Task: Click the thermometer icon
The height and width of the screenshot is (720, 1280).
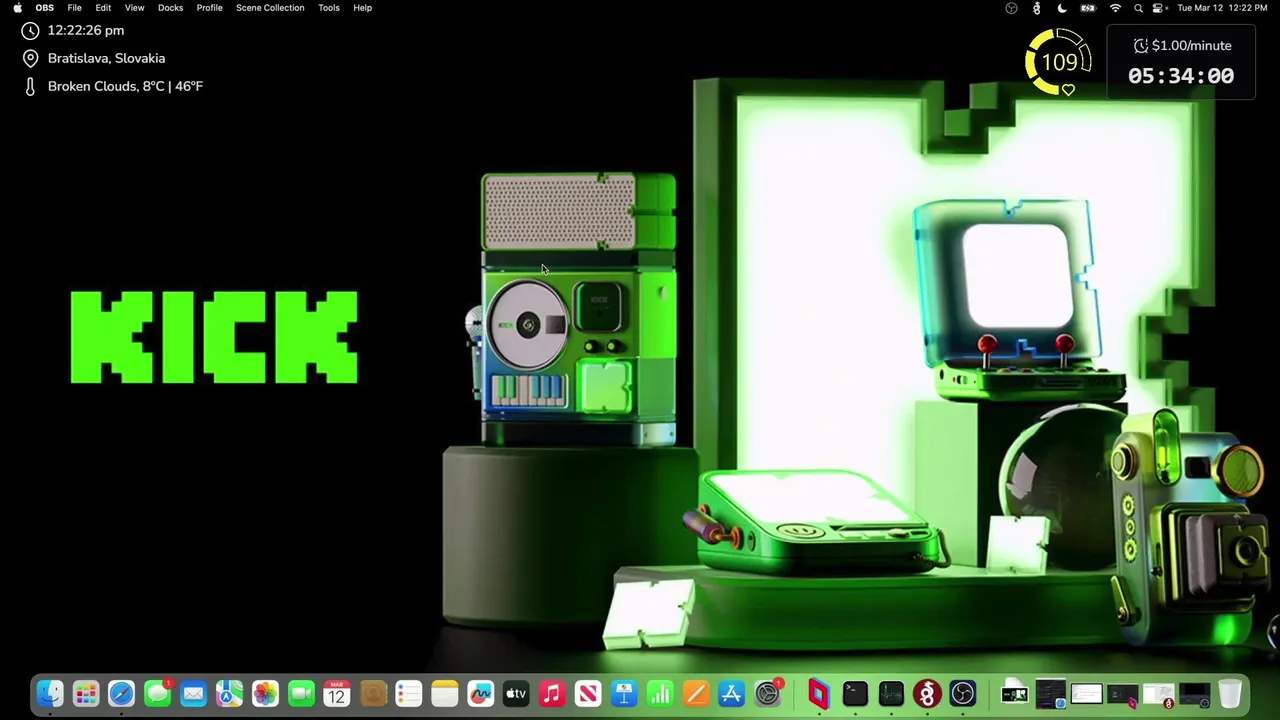Action: 30,86
